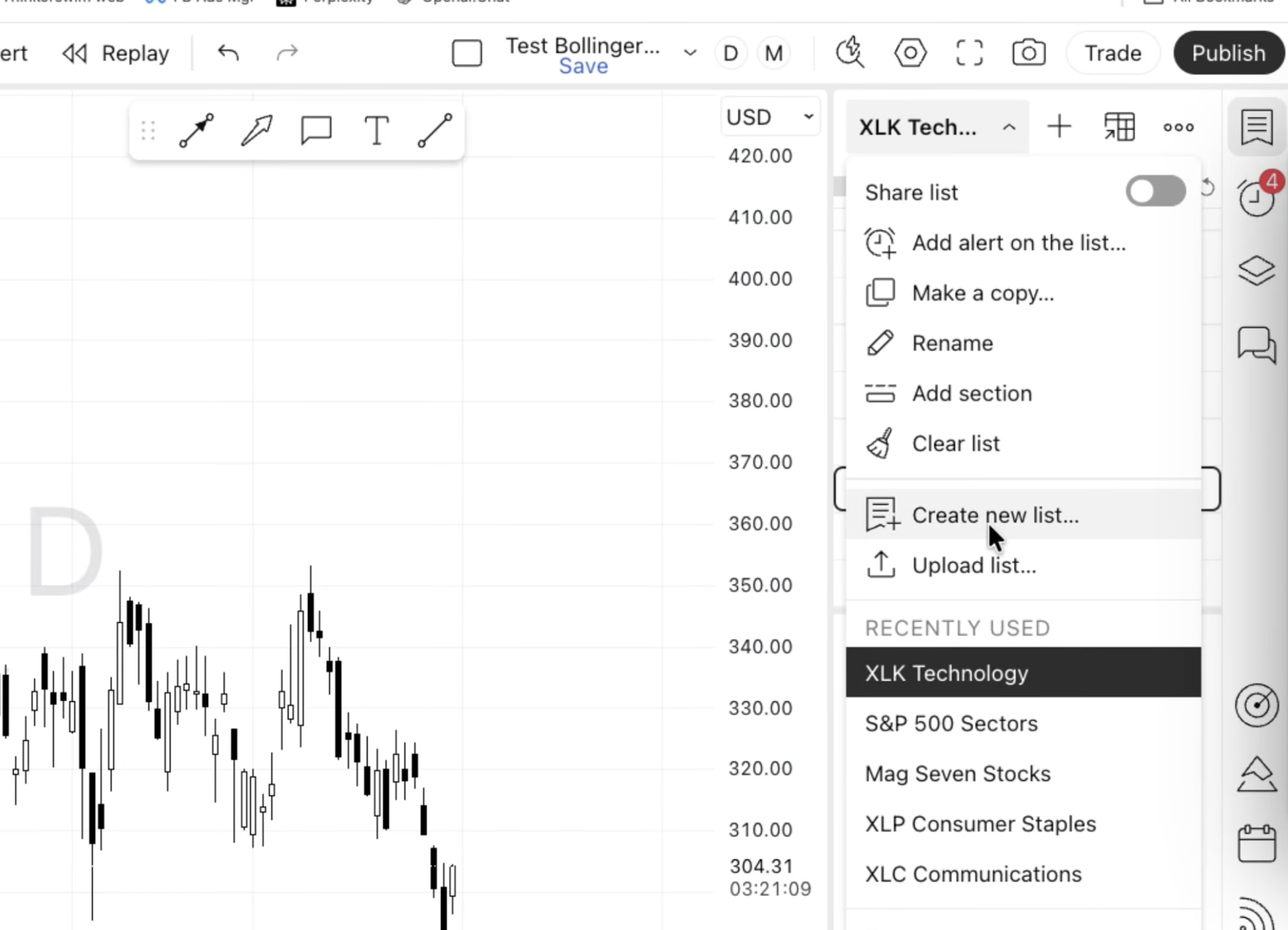Choose Create new list menu entry
1288x930 pixels.
click(x=994, y=515)
